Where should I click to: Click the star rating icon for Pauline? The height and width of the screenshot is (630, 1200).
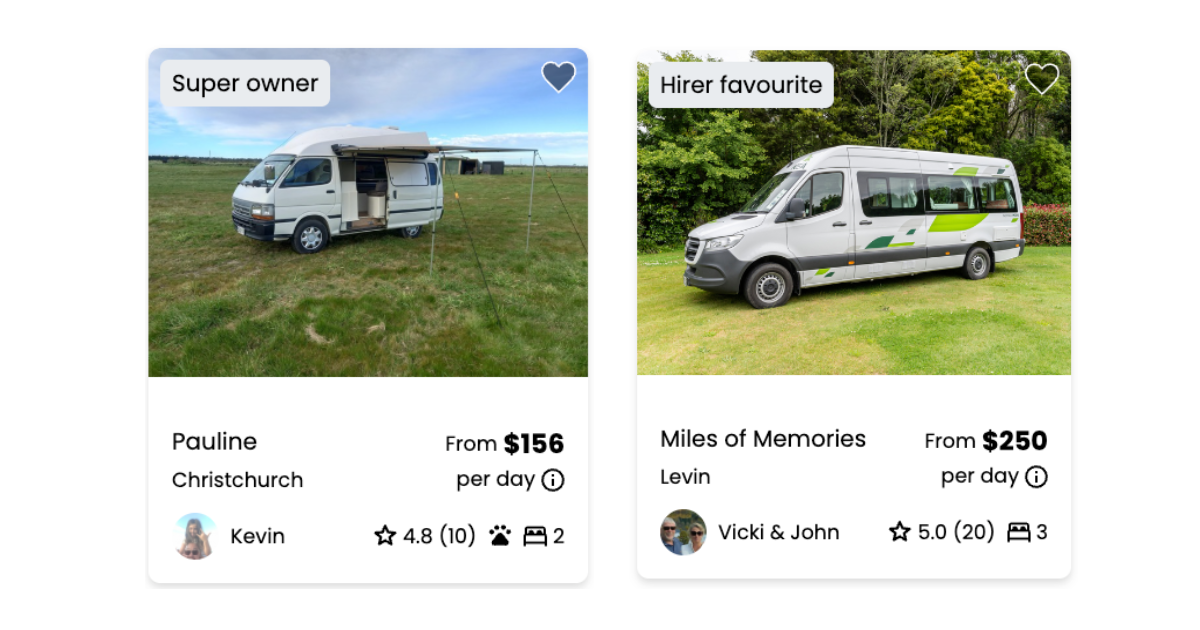pos(385,536)
